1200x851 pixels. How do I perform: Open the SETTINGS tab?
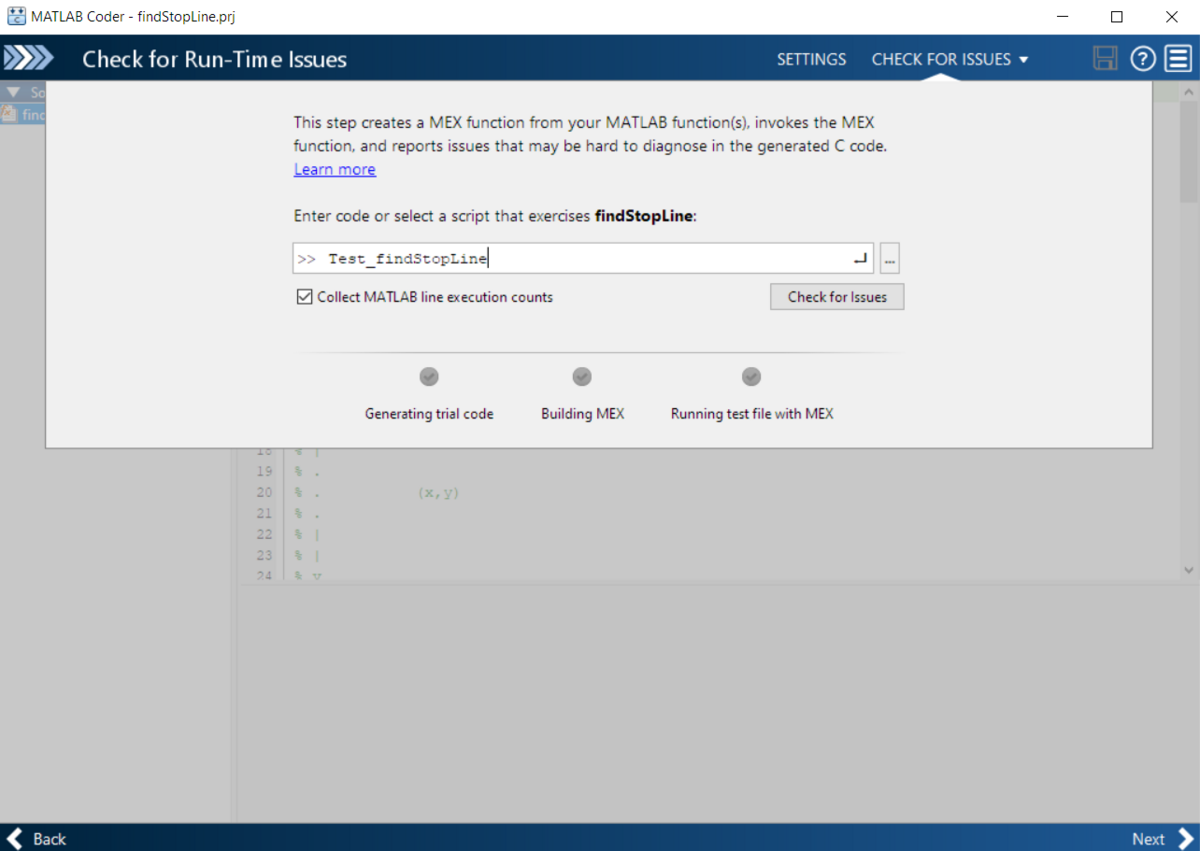point(811,59)
